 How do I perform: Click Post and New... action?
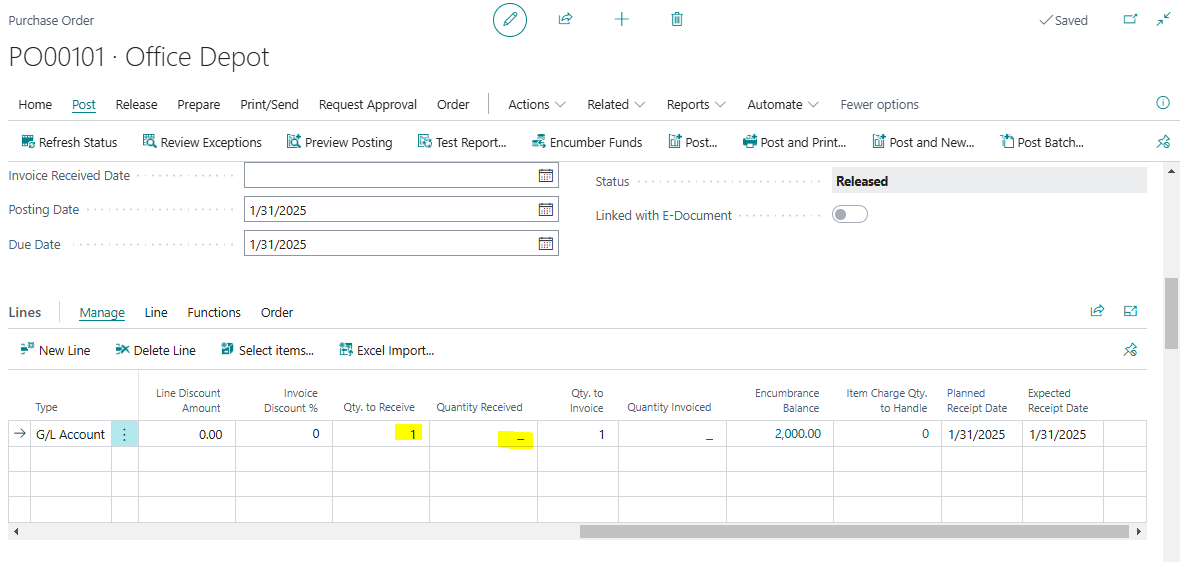[923, 142]
